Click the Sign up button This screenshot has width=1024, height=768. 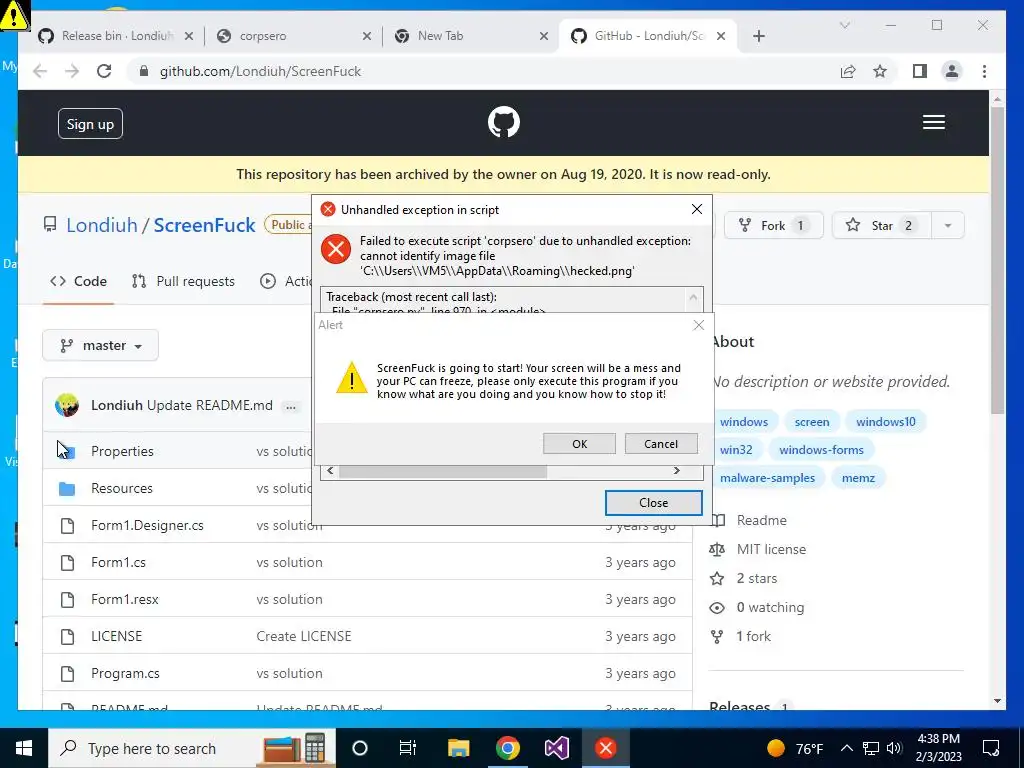[90, 124]
